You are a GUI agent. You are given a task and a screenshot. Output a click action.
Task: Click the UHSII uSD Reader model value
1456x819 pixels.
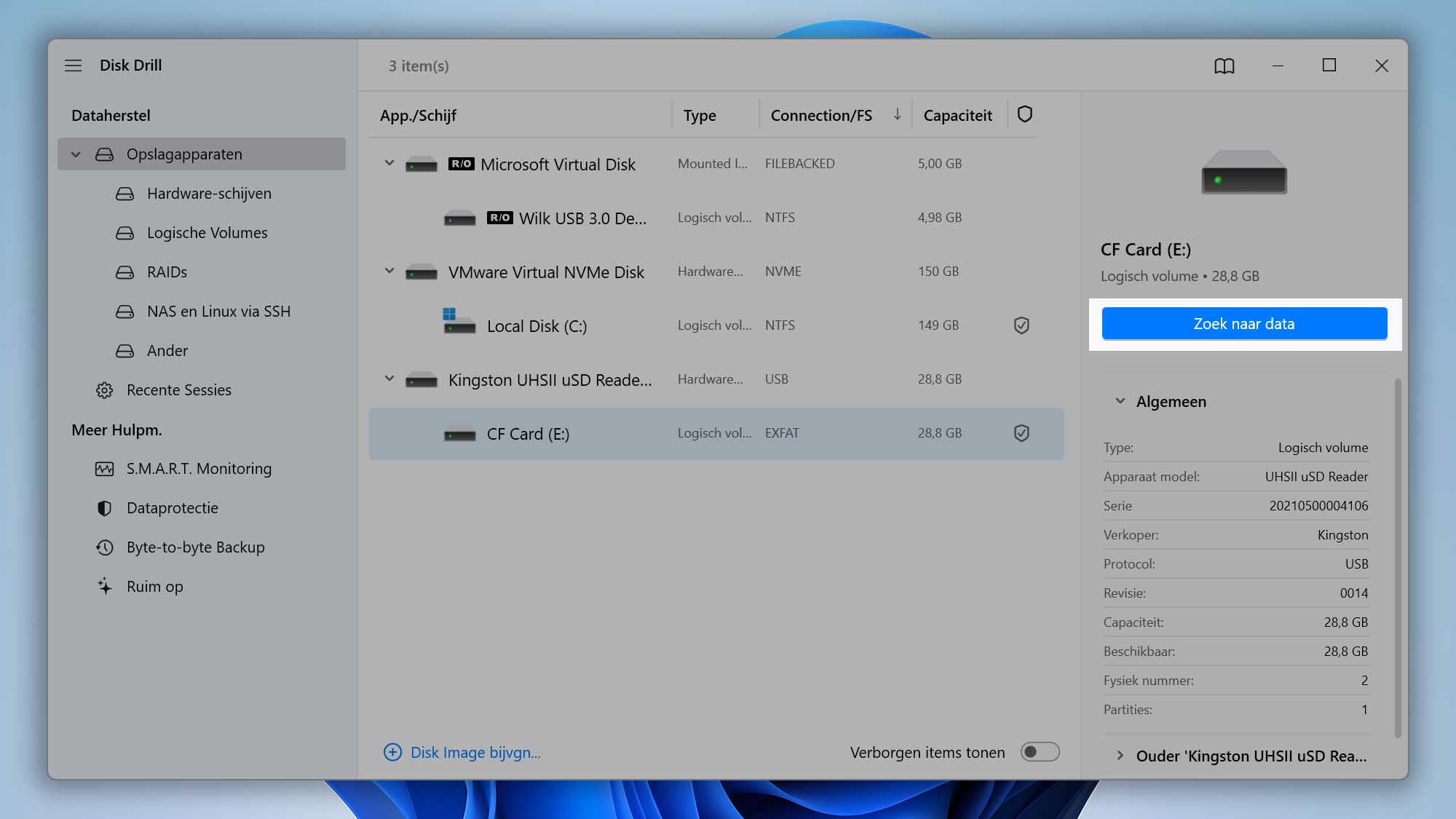pyautogui.click(x=1316, y=477)
